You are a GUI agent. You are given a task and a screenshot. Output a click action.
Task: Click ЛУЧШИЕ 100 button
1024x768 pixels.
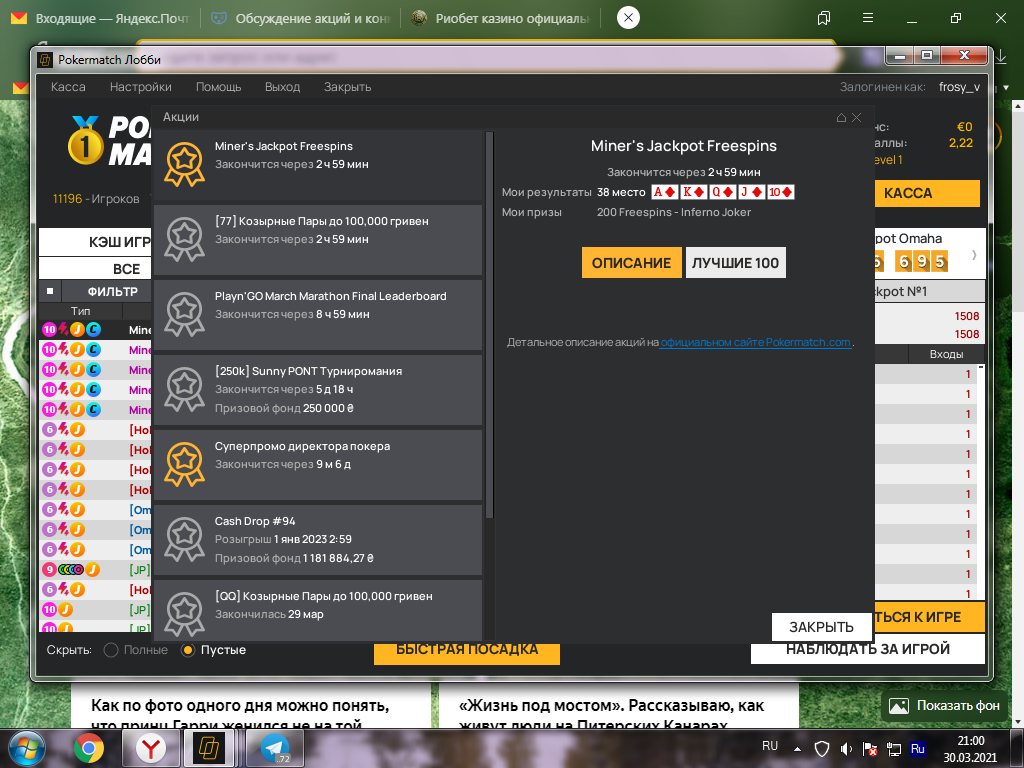point(735,263)
